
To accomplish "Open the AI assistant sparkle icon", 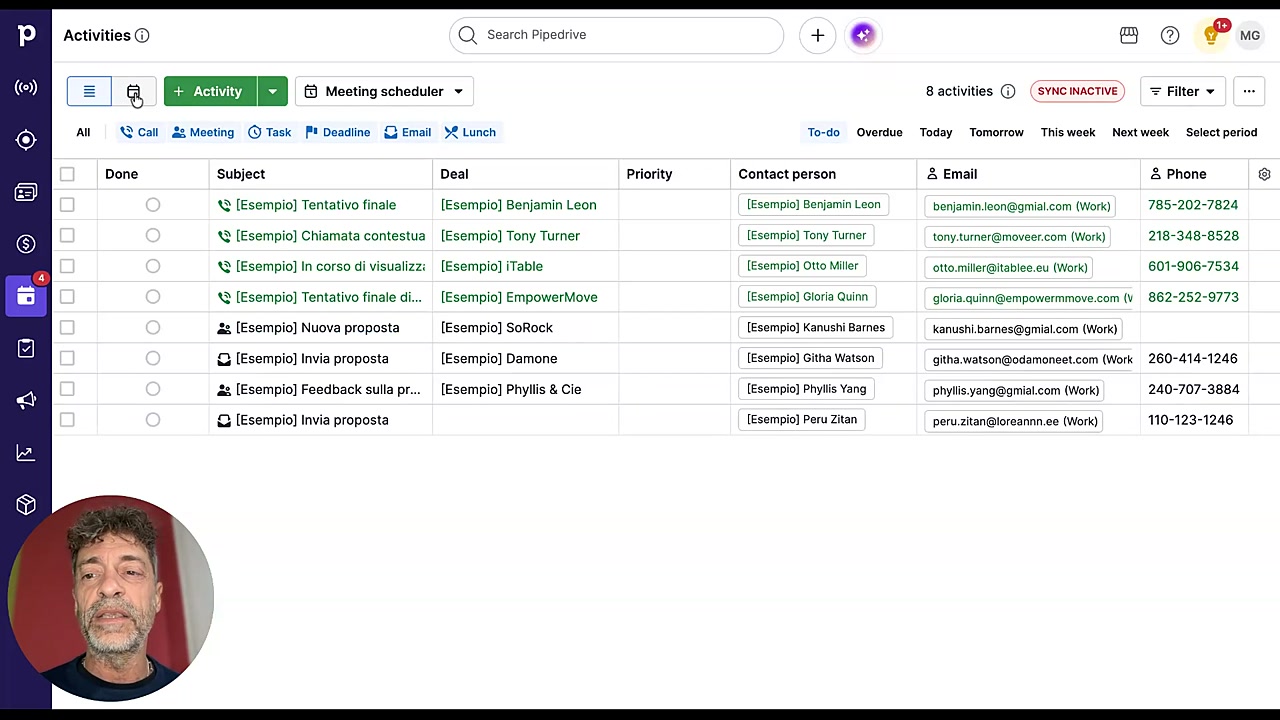I will [x=863, y=35].
